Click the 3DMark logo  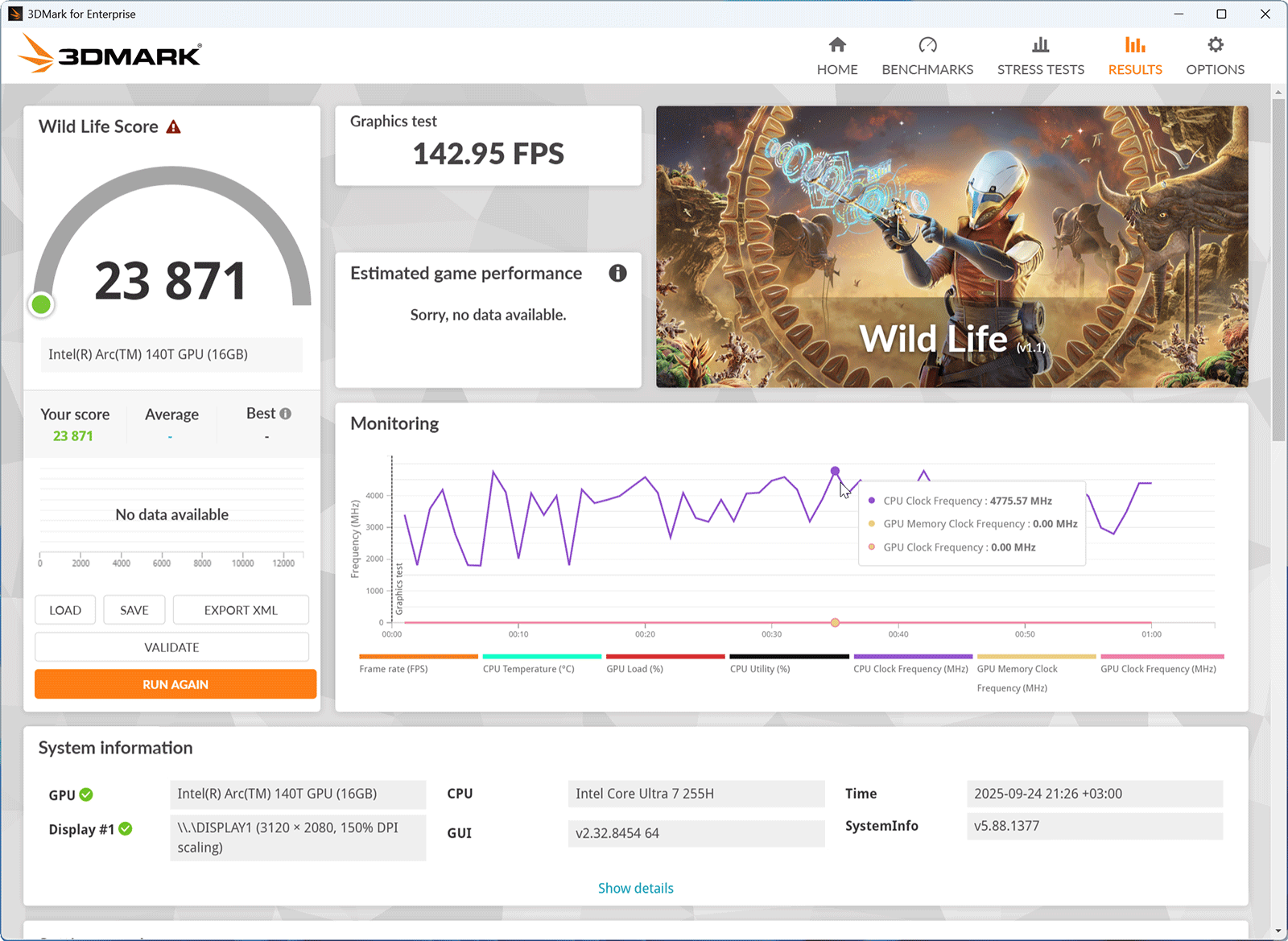109,53
